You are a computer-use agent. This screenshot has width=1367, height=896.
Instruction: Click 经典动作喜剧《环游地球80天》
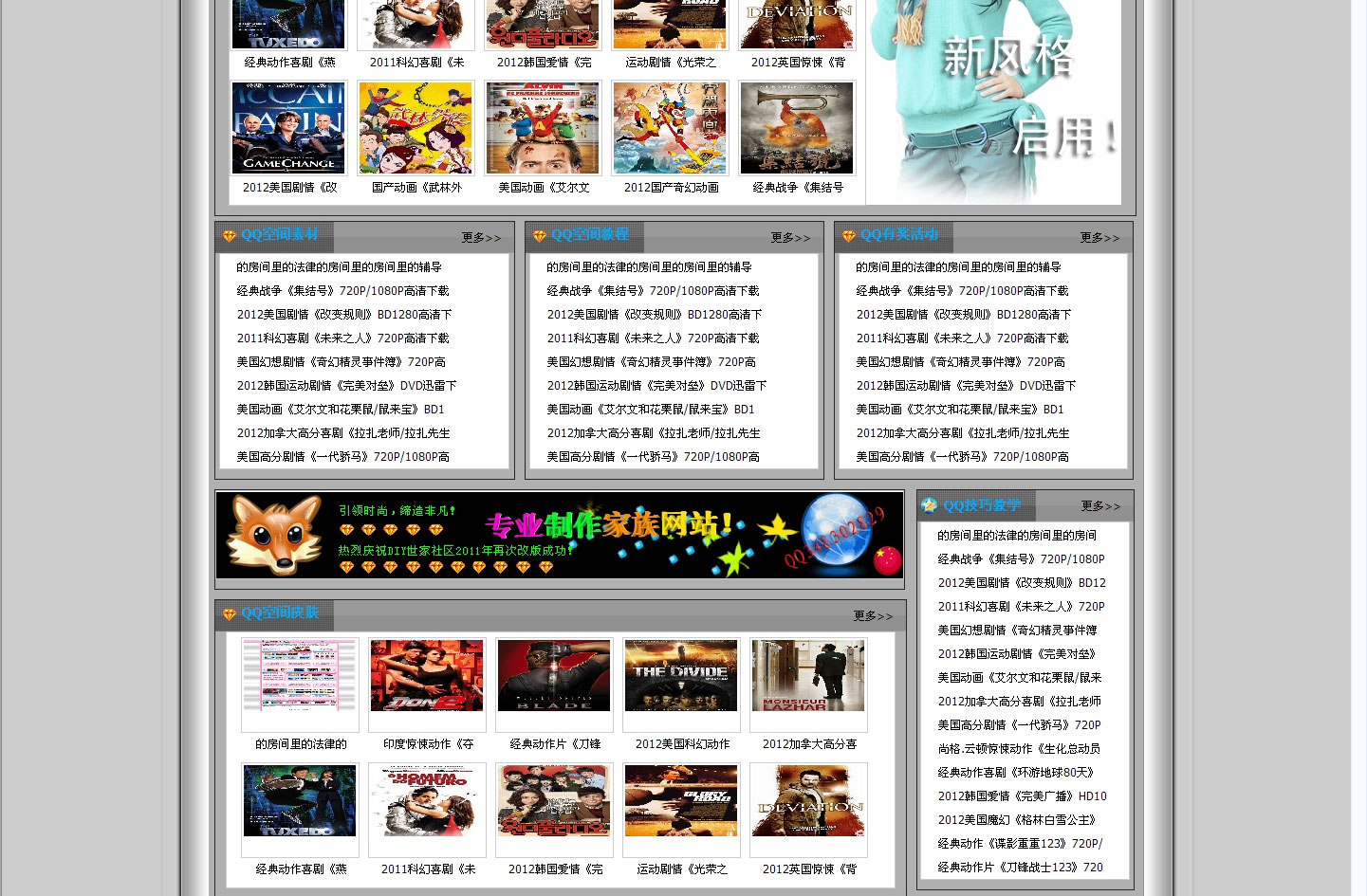(x=1017, y=773)
